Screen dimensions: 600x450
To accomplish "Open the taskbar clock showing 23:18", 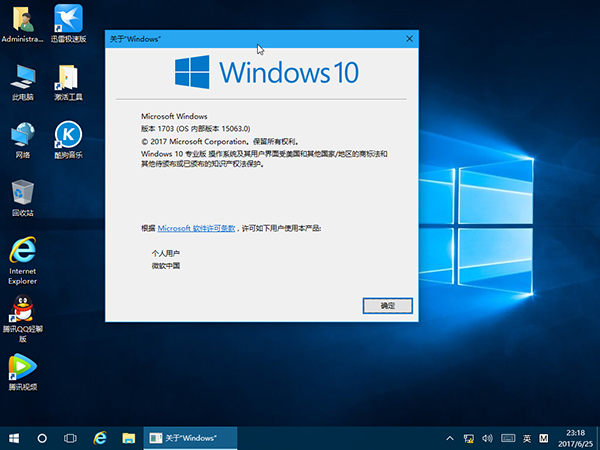I will (x=575, y=438).
